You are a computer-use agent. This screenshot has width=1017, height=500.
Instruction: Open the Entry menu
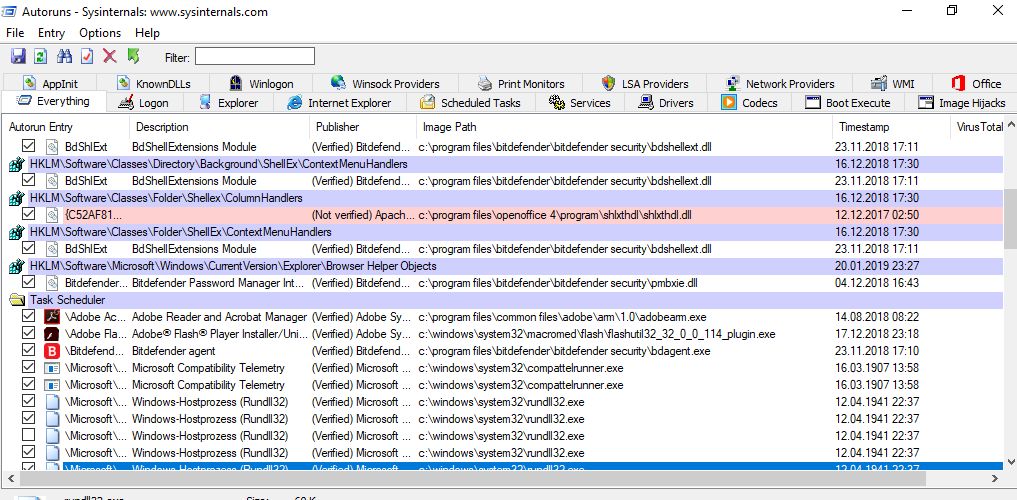point(51,32)
